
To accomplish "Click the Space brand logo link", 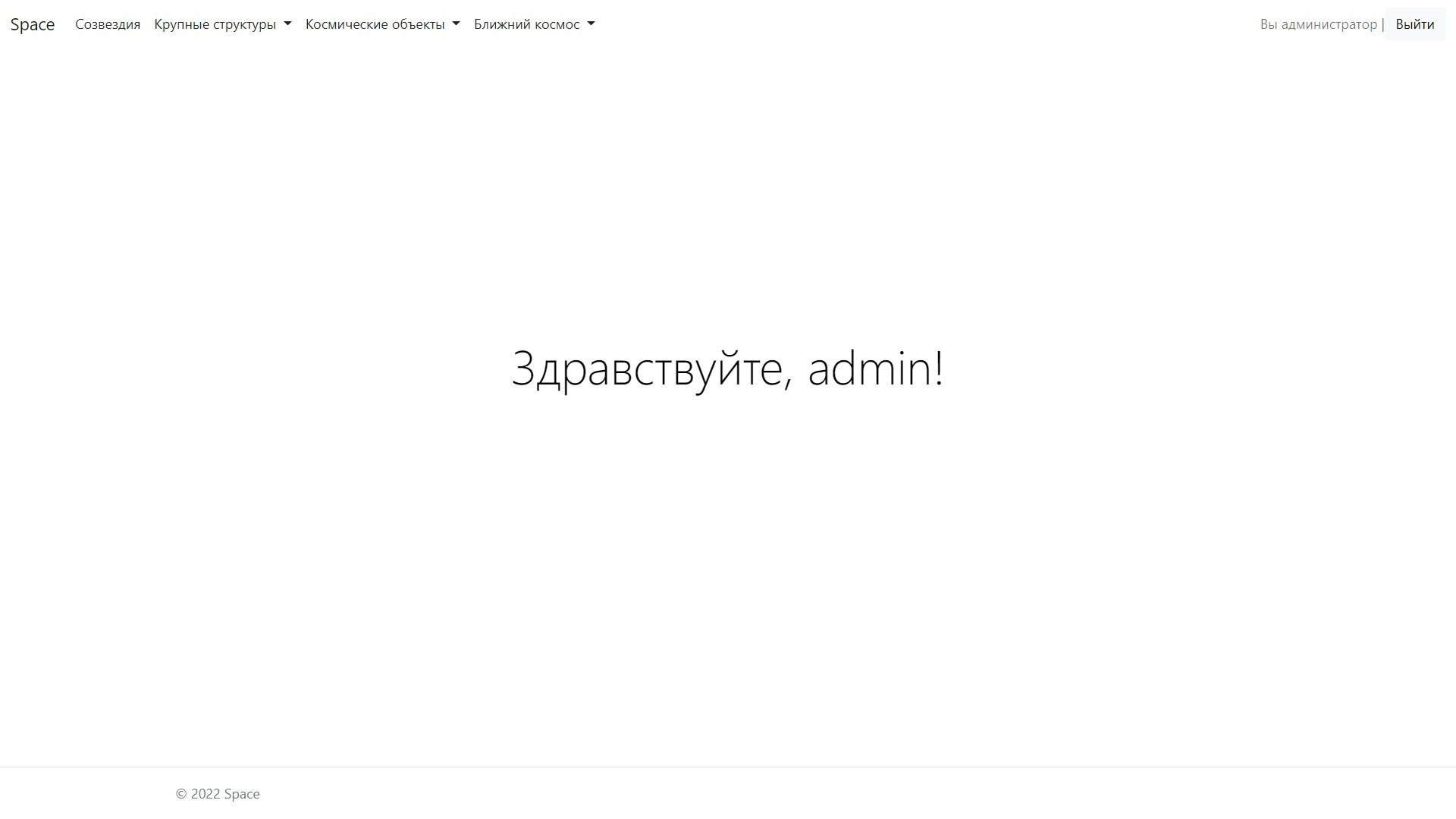I will tap(32, 24).
